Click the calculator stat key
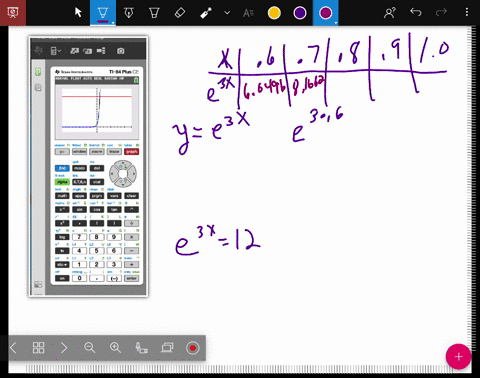The width and height of the screenshot is (480, 378). coord(97,182)
